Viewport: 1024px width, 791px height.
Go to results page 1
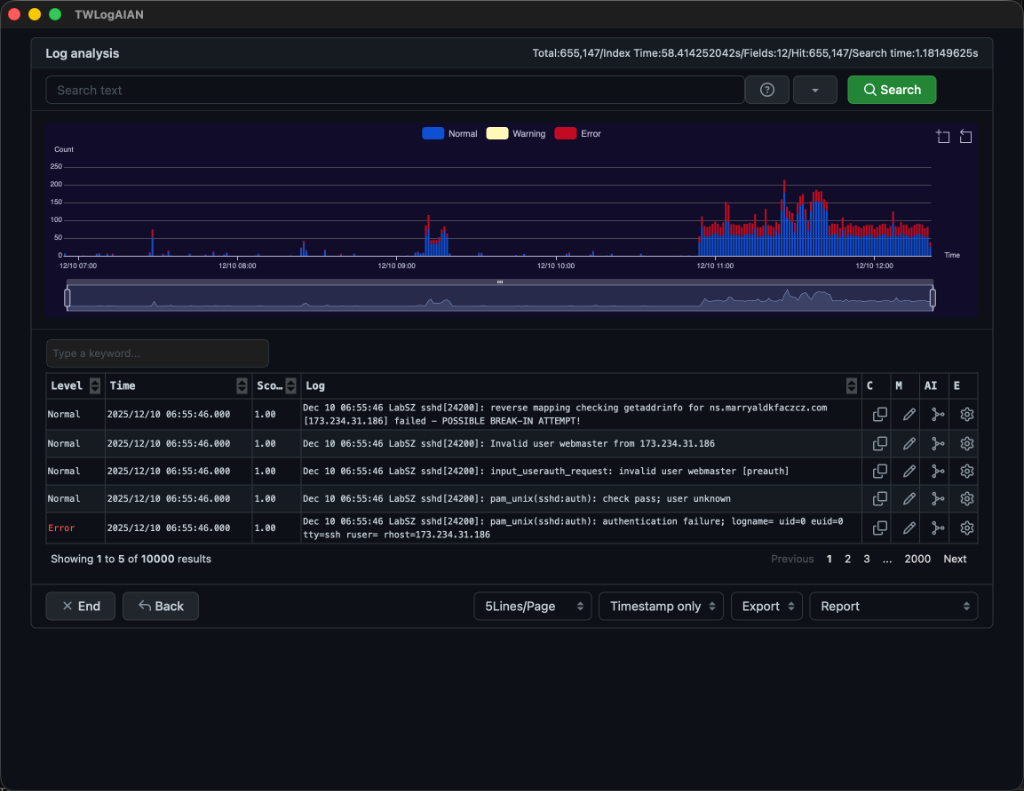(x=829, y=559)
